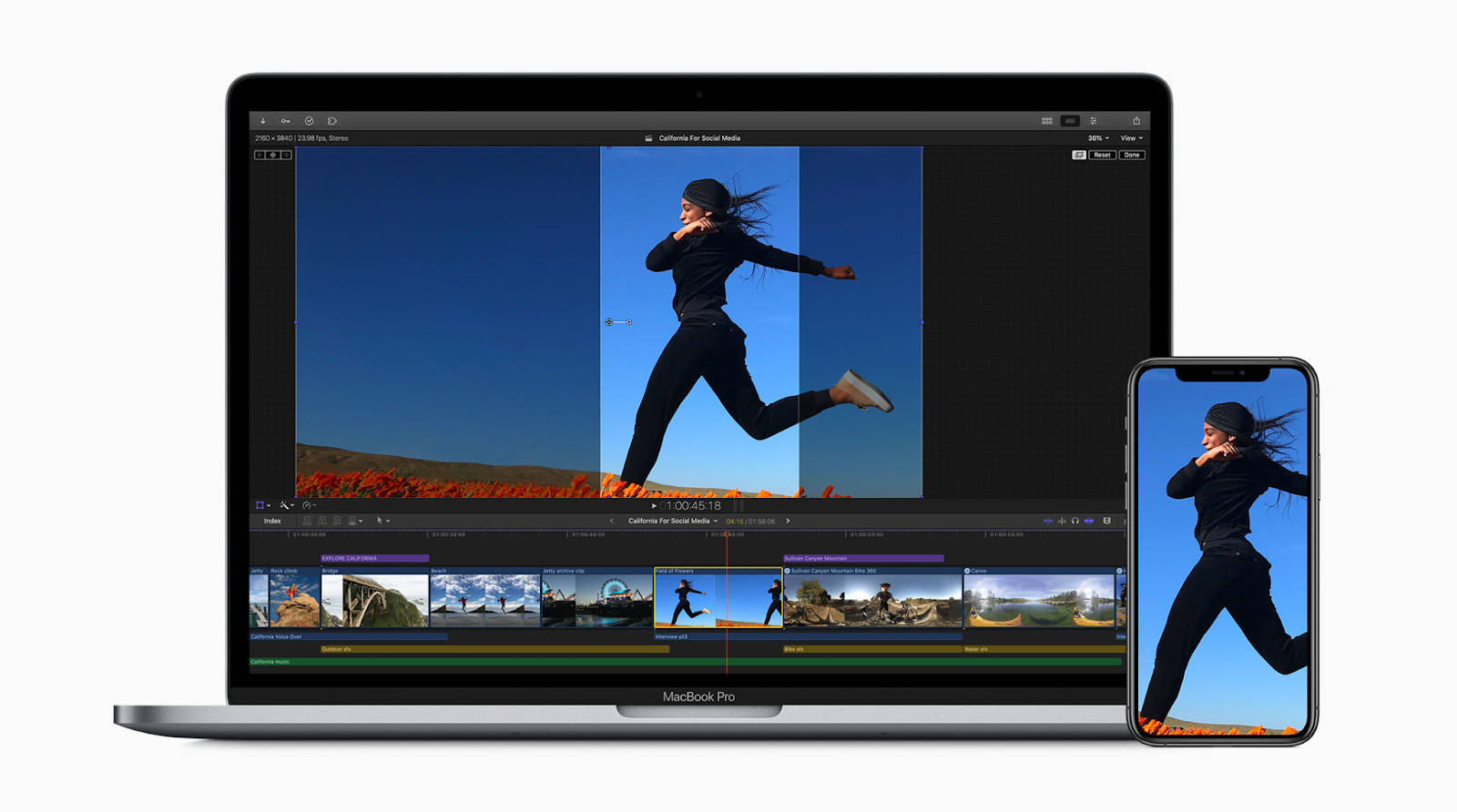The width and height of the screenshot is (1457, 812).
Task: Select the EXPLORE CALIFORNIA purple title clip
Action: tap(374, 559)
